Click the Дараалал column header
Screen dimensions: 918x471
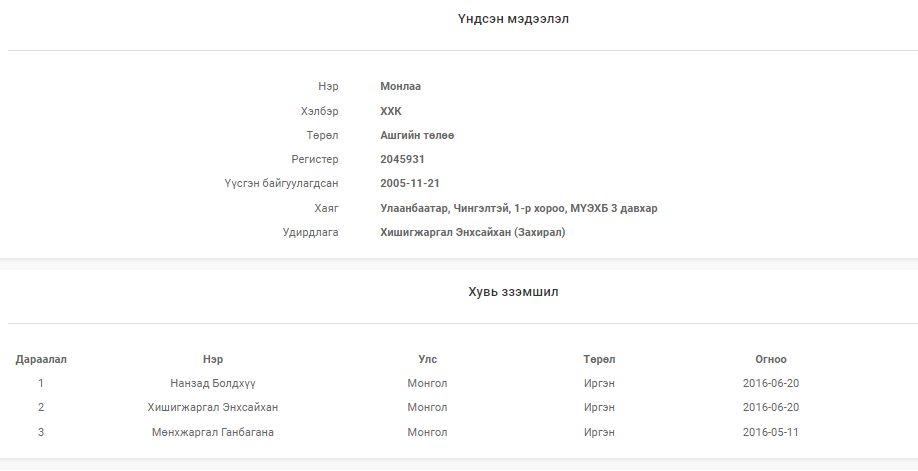click(41, 359)
